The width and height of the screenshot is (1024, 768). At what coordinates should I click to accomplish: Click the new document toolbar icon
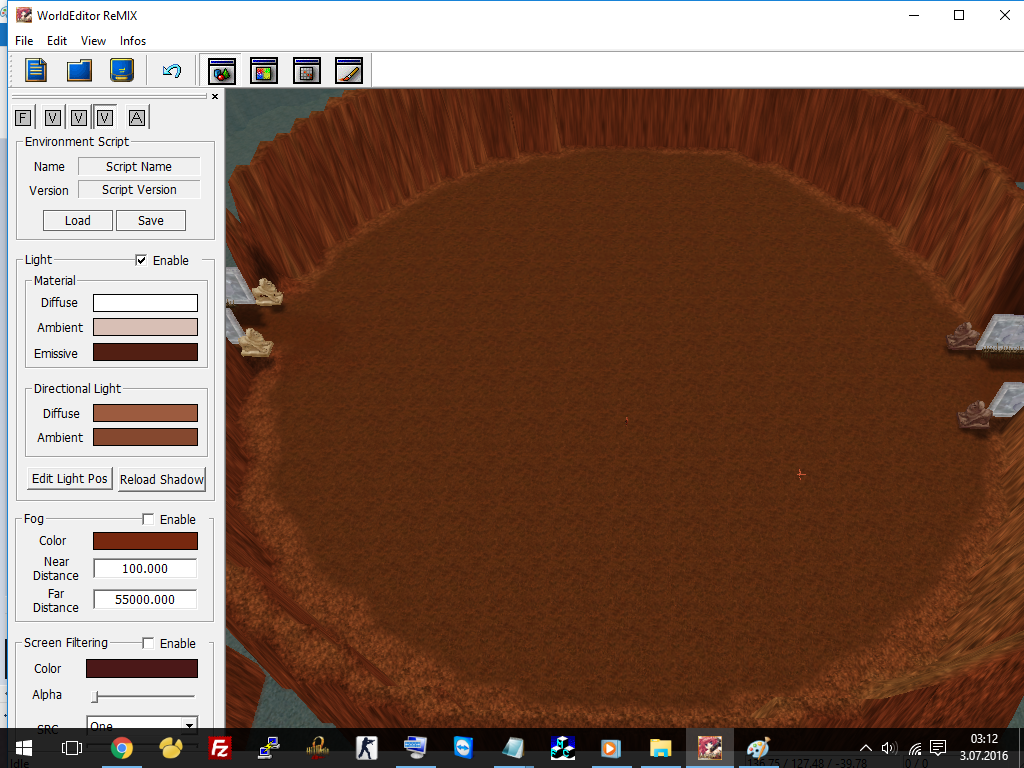(36, 70)
